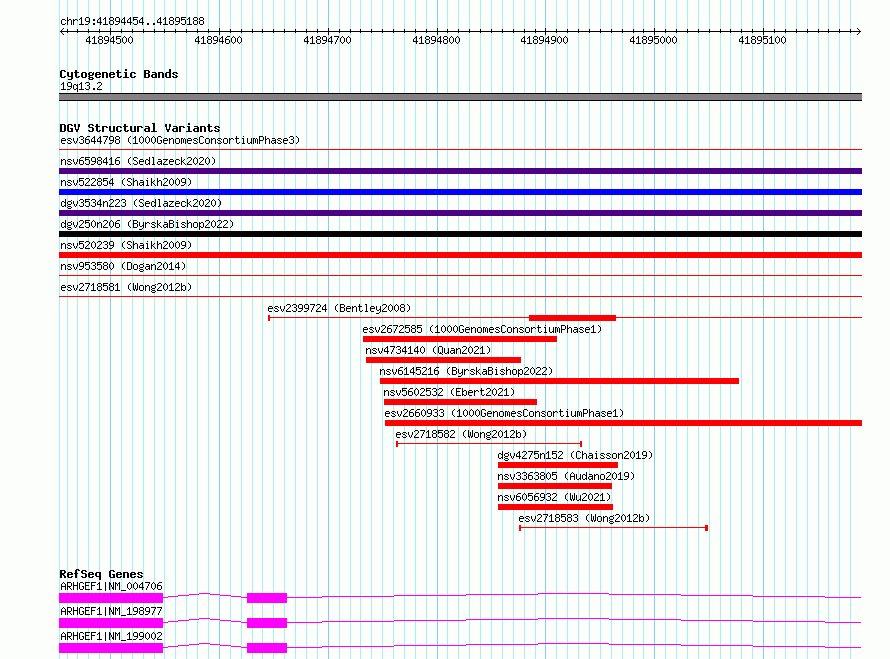Click the nsv6056932 (Wu2021) label text
This screenshot has width=890, height=659.
tap(554, 497)
